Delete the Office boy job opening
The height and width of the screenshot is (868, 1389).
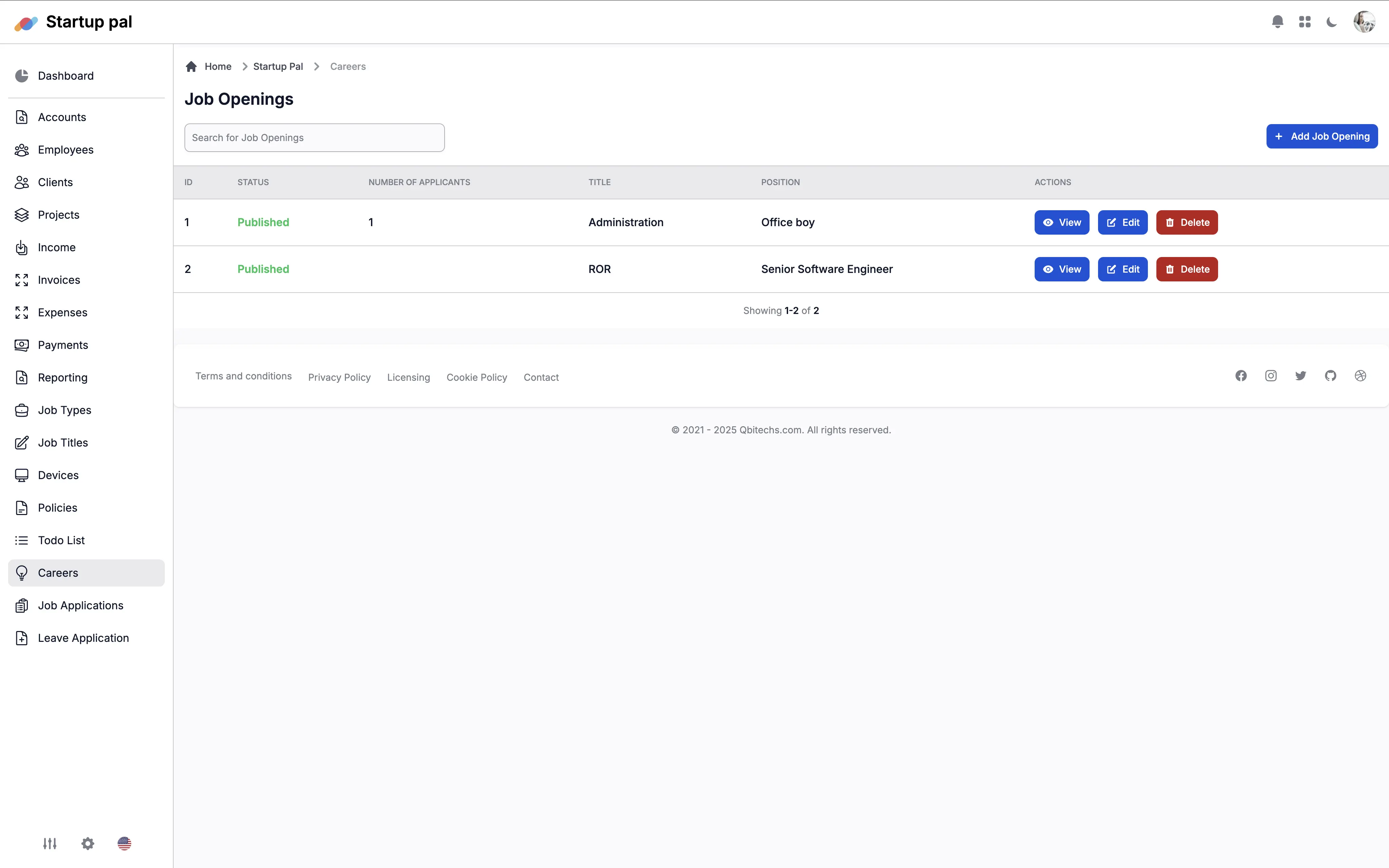click(1187, 223)
